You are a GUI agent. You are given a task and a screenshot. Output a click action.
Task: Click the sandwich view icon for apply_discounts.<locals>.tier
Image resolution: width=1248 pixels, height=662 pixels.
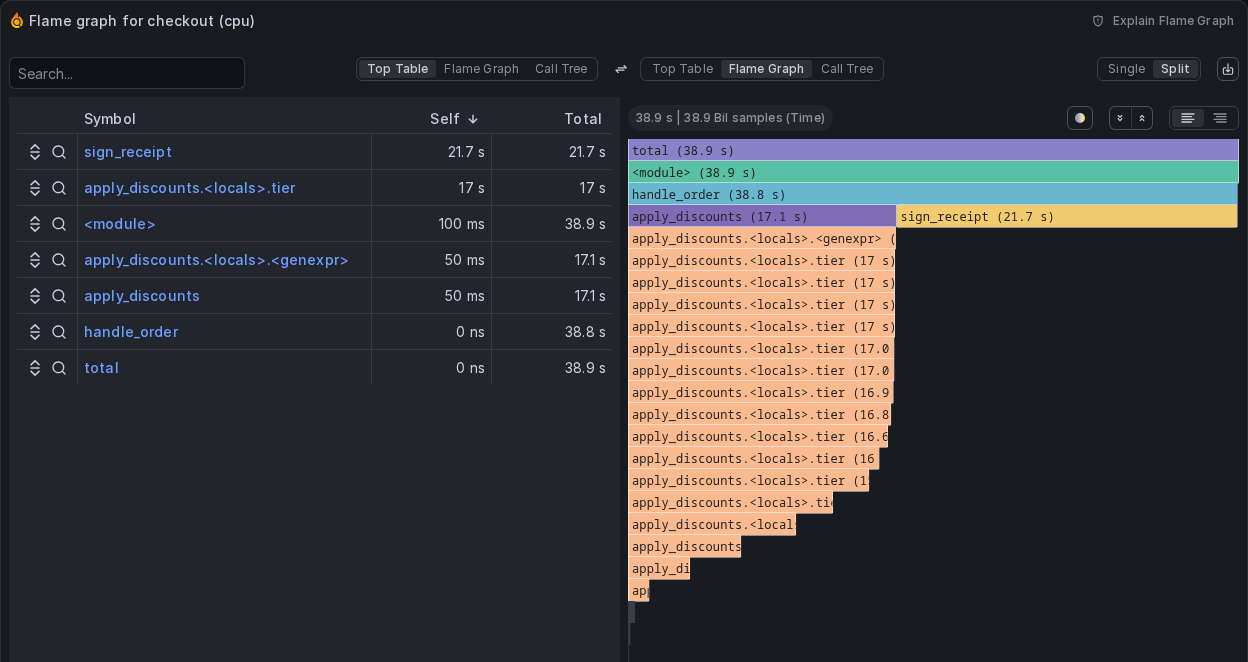(x=35, y=188)
